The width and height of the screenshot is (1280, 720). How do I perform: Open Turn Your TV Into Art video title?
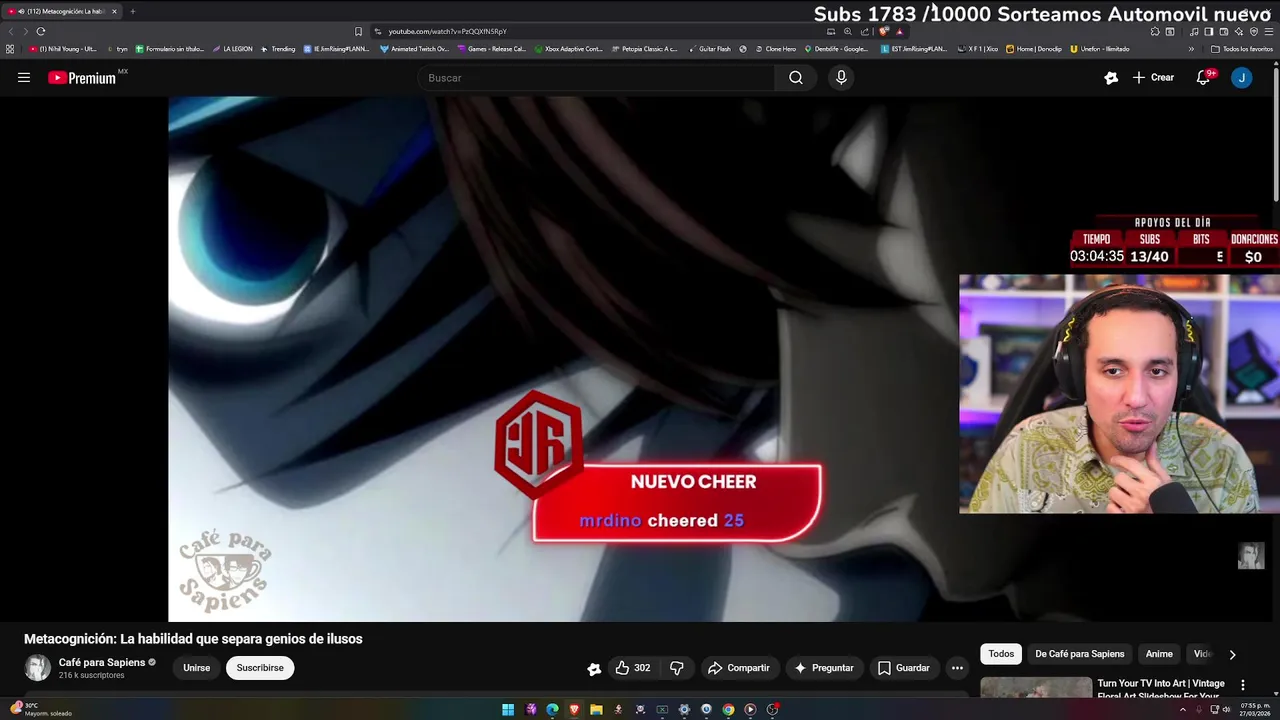point(1160,689)
